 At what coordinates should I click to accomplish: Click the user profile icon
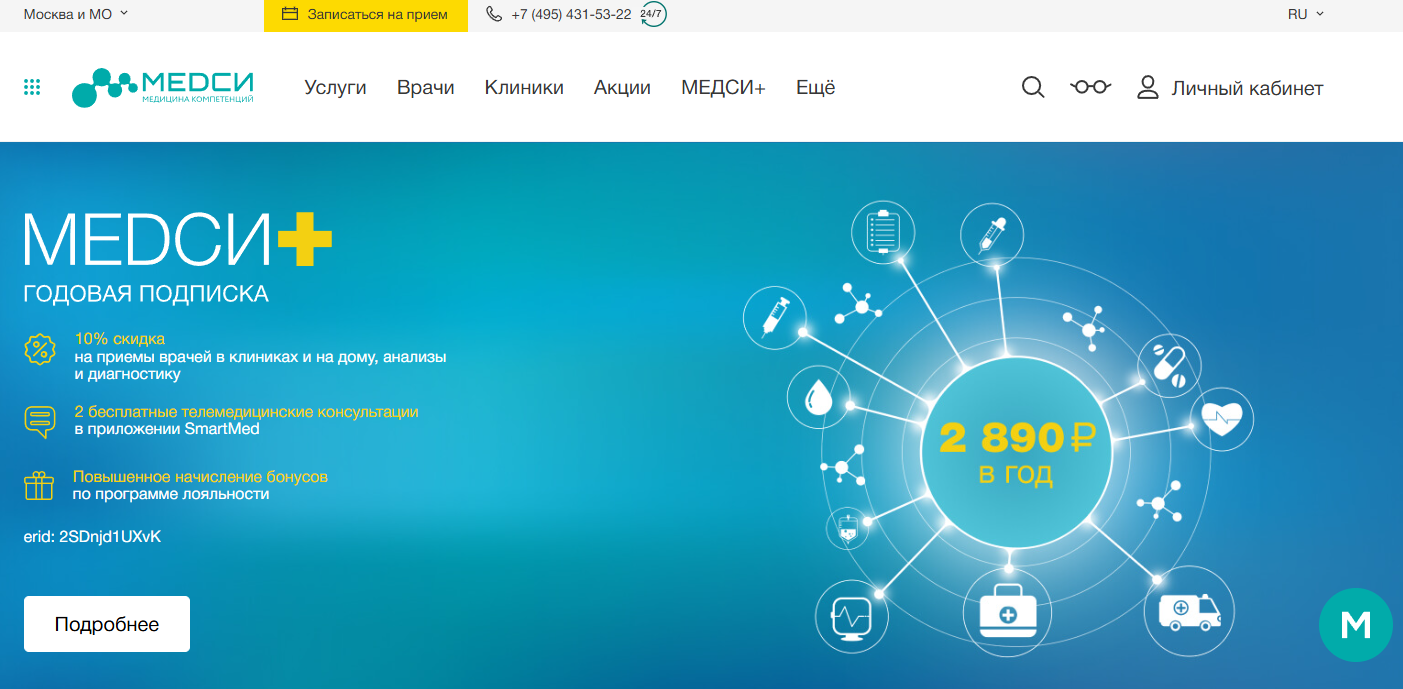tap(1148, 87)
